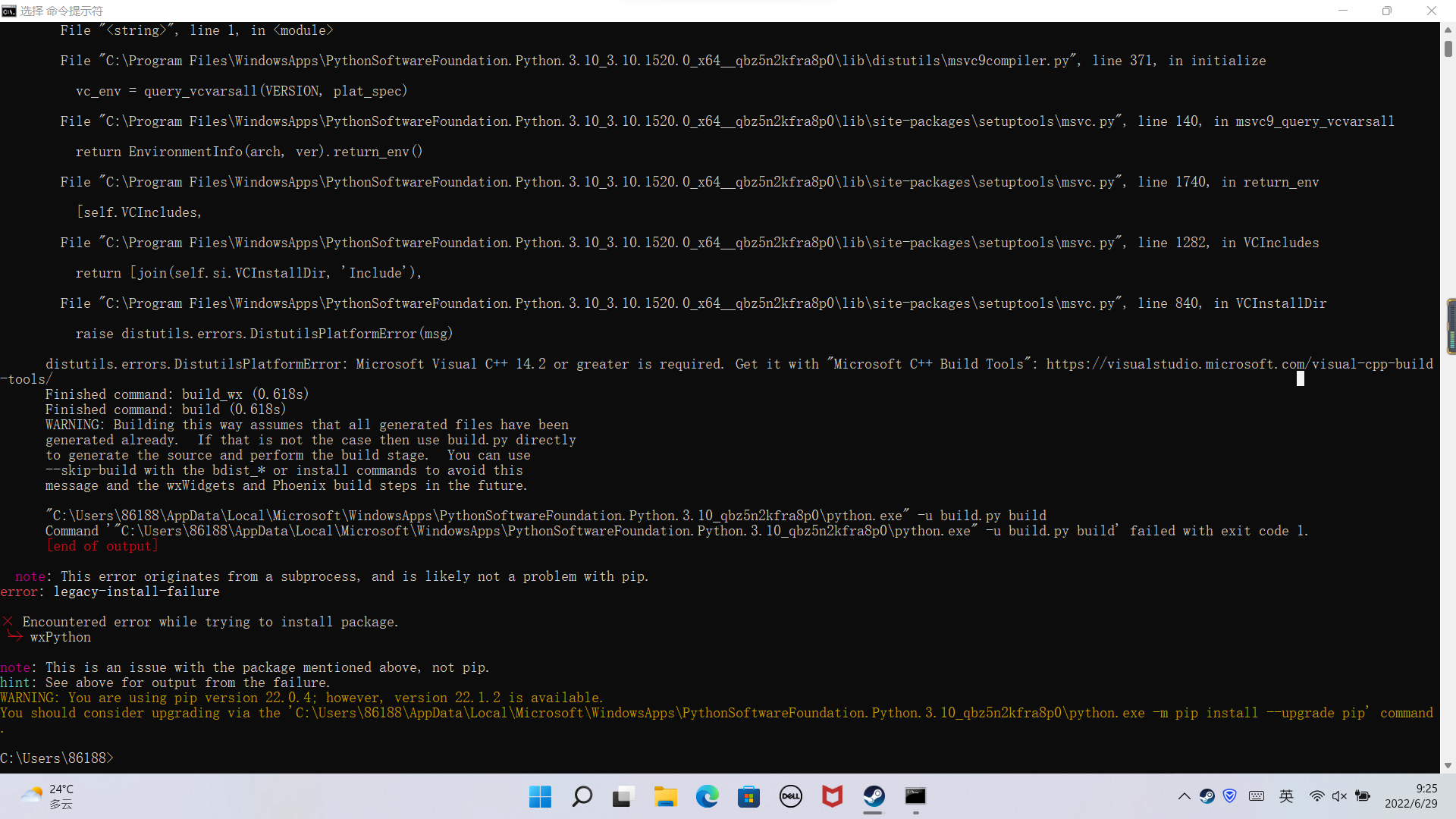Click 'return EnvironmentInfo(arch, ver).return_env()' line
This screenshot has width=1456, height=819.
[x=249, y=152]
